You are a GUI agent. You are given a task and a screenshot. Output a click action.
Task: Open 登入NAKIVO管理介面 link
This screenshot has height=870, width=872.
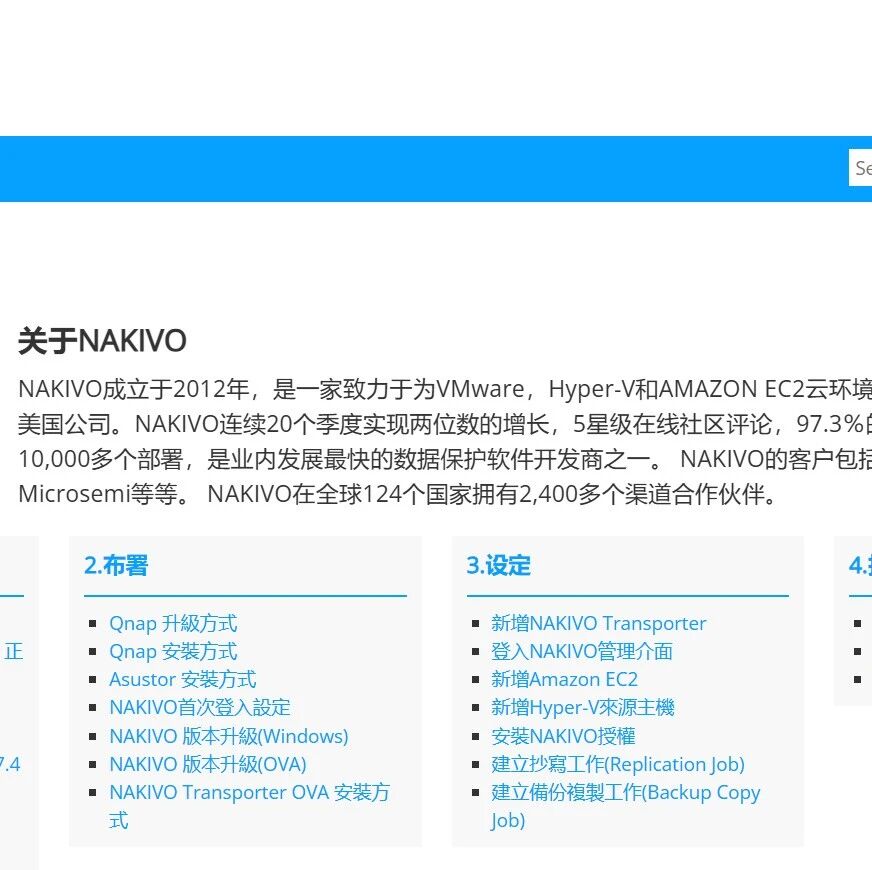(582, 651)
